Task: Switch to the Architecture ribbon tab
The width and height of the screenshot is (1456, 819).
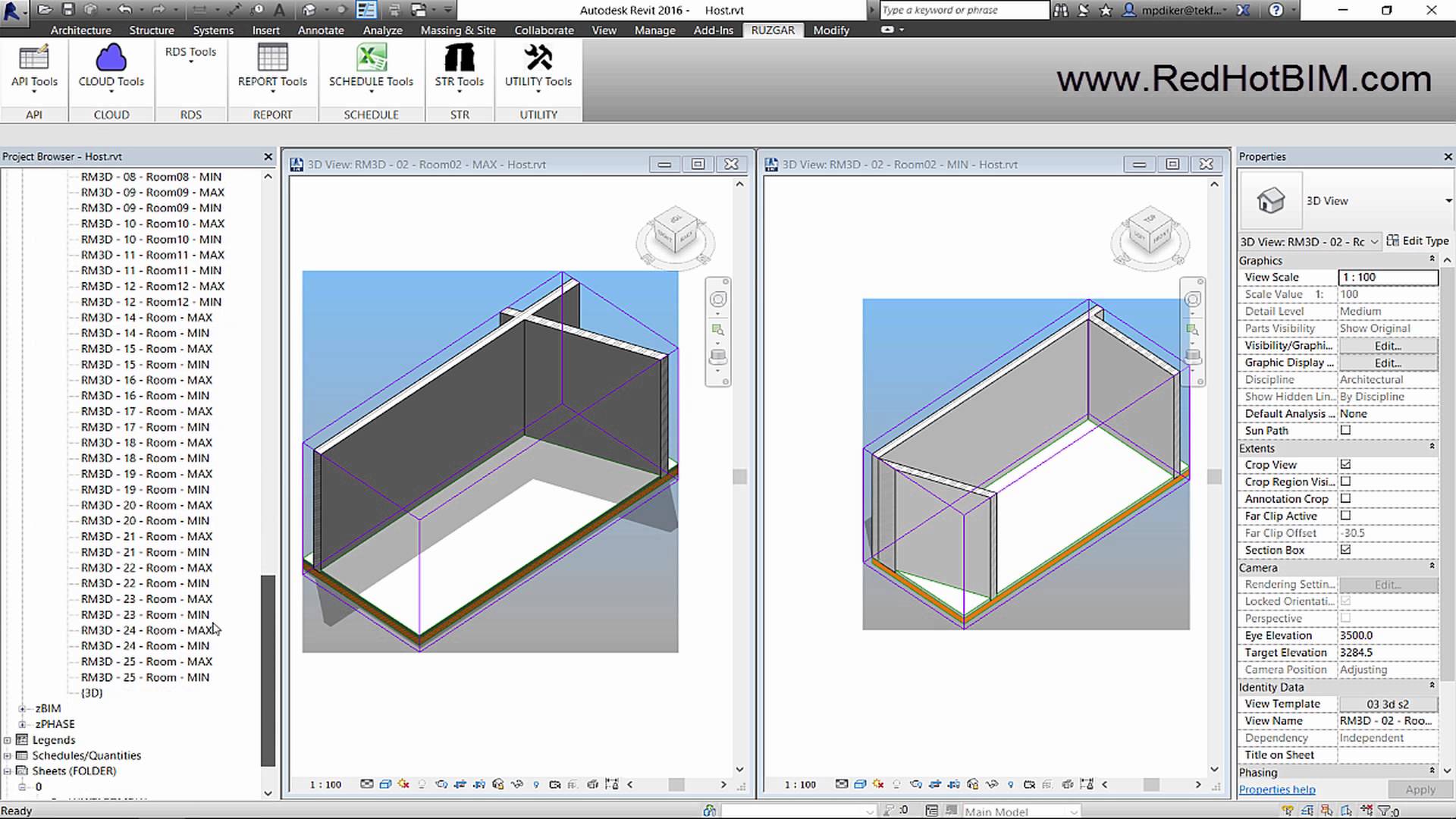Action: [x=81, y=30]
